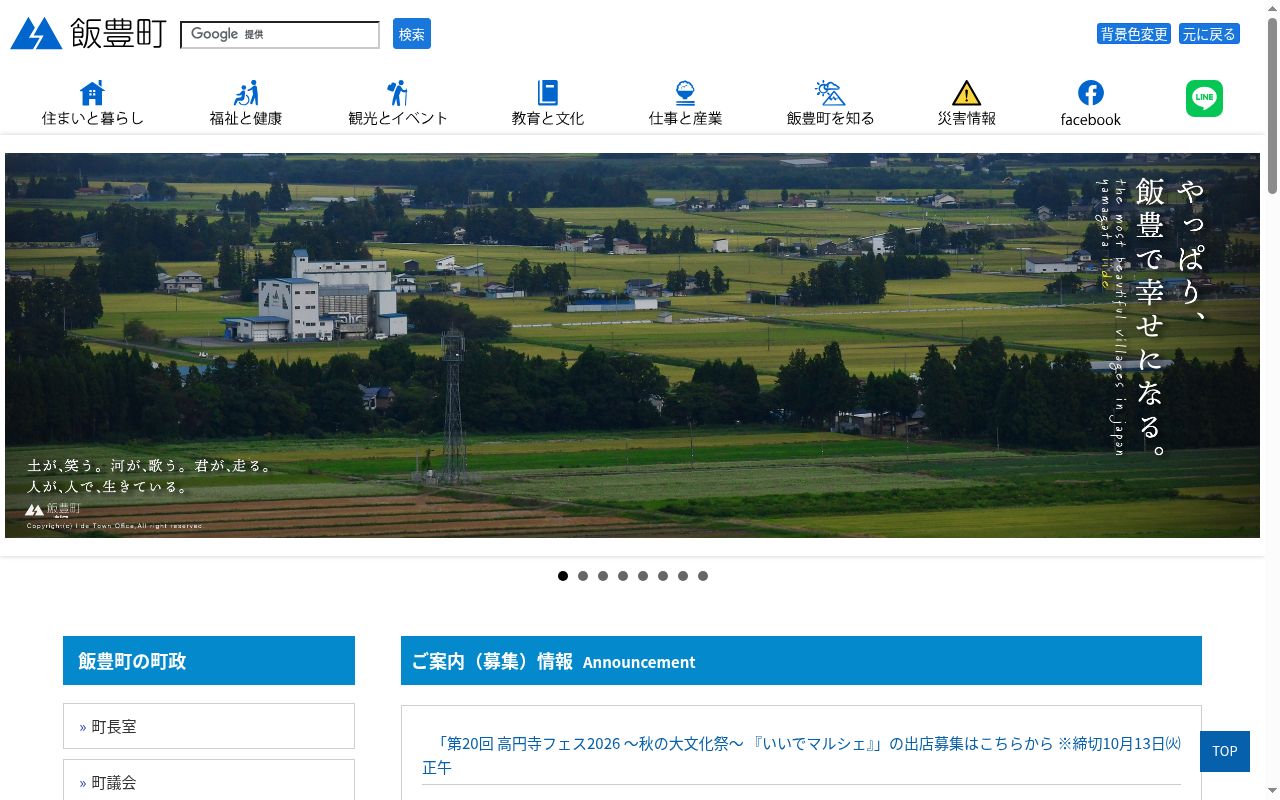Click the page vertical scrollbar thumb
The width and height of the screenshot is (1280, 800).
pos(1272,105)
